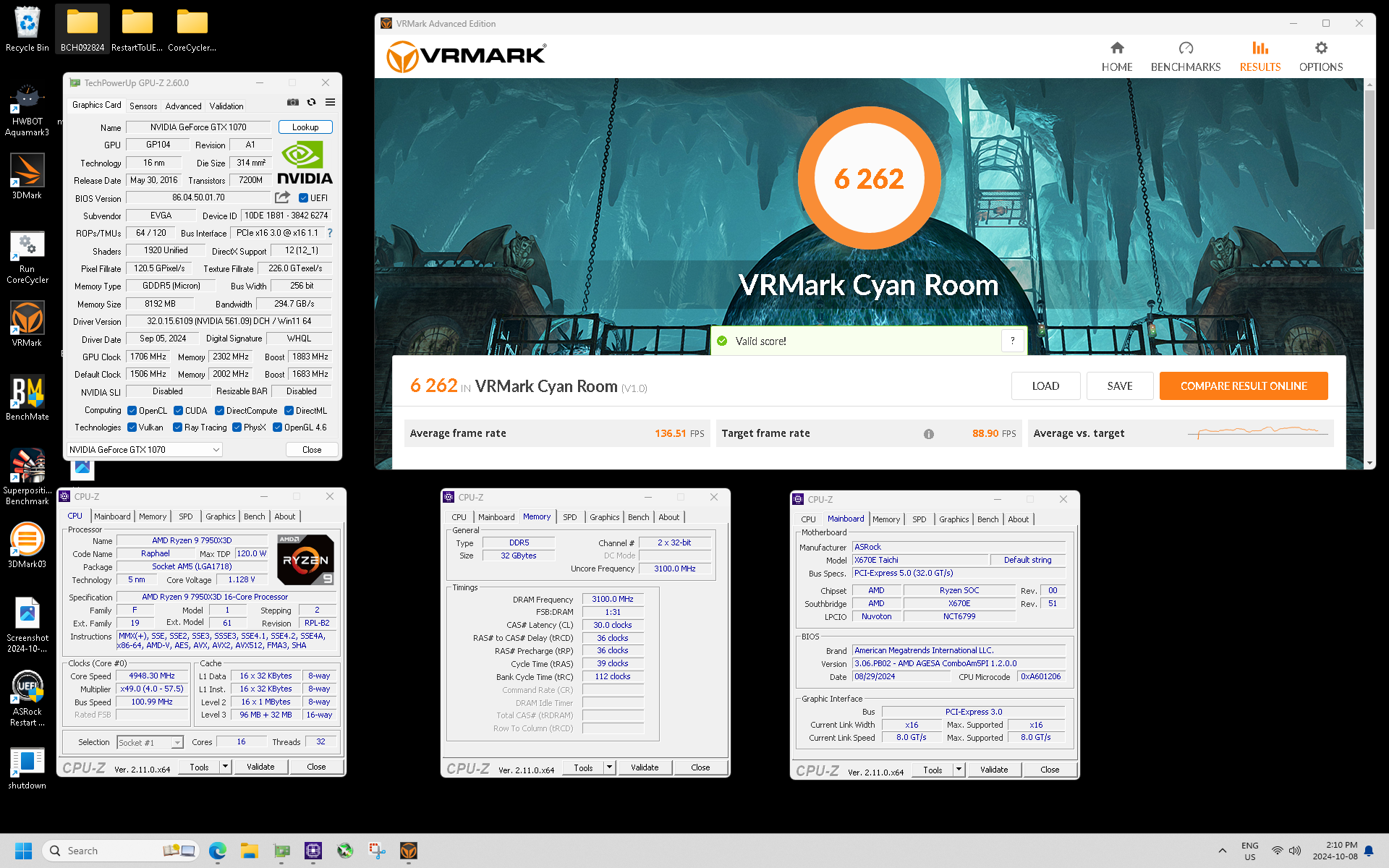Open Recycle Bin desktop icon

(27, 29)
